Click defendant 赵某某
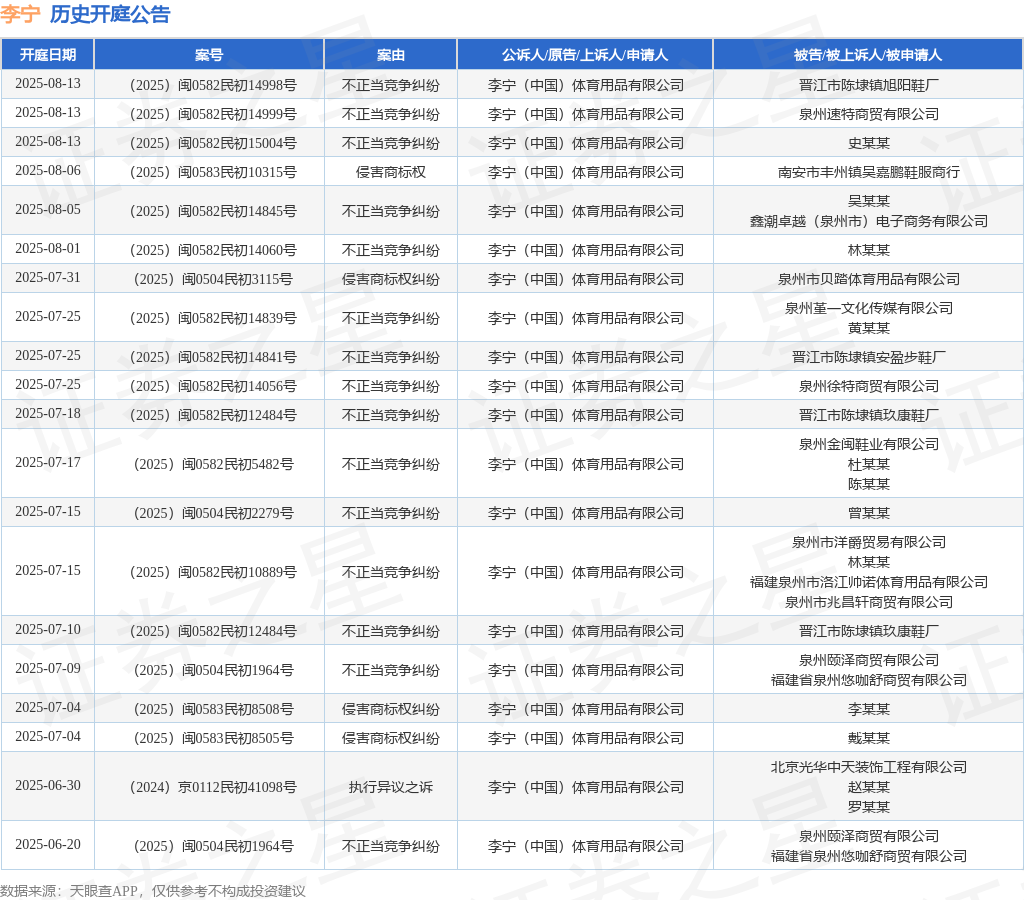 (869, 787)
